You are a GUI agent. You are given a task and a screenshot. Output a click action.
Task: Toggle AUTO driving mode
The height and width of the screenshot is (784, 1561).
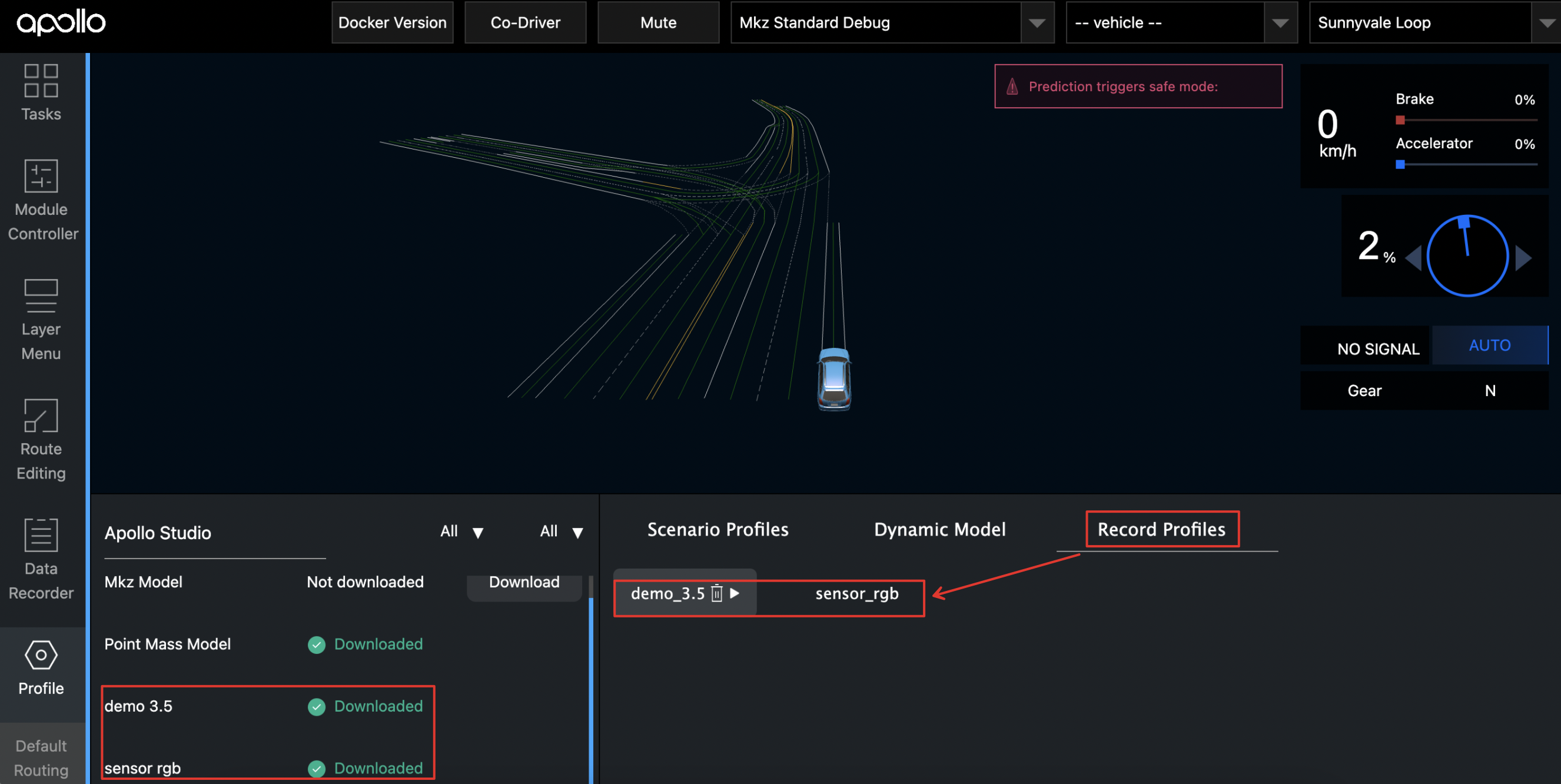click(1489, 346)
